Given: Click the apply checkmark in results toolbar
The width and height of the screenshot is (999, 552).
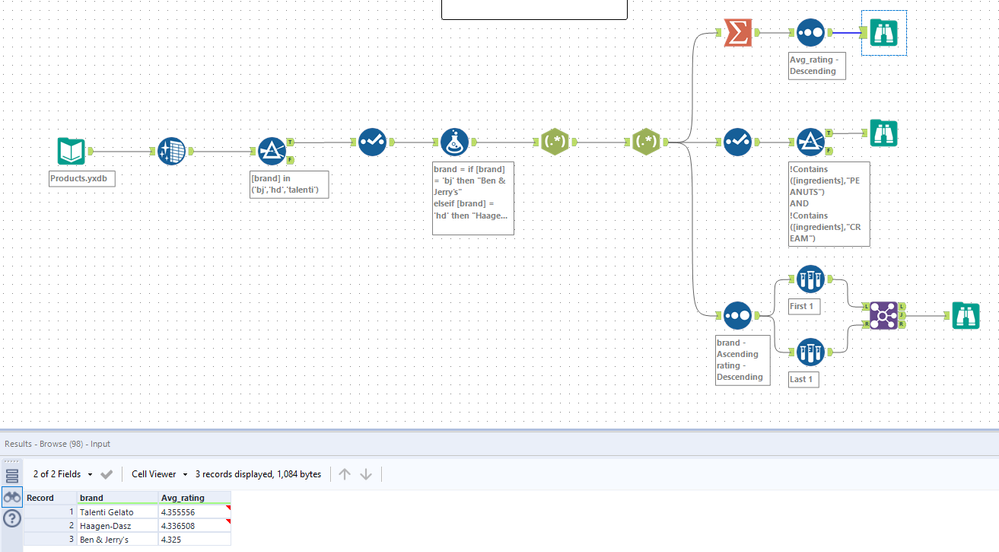Looking at the screenshot, I should click(x=106, y=474).
